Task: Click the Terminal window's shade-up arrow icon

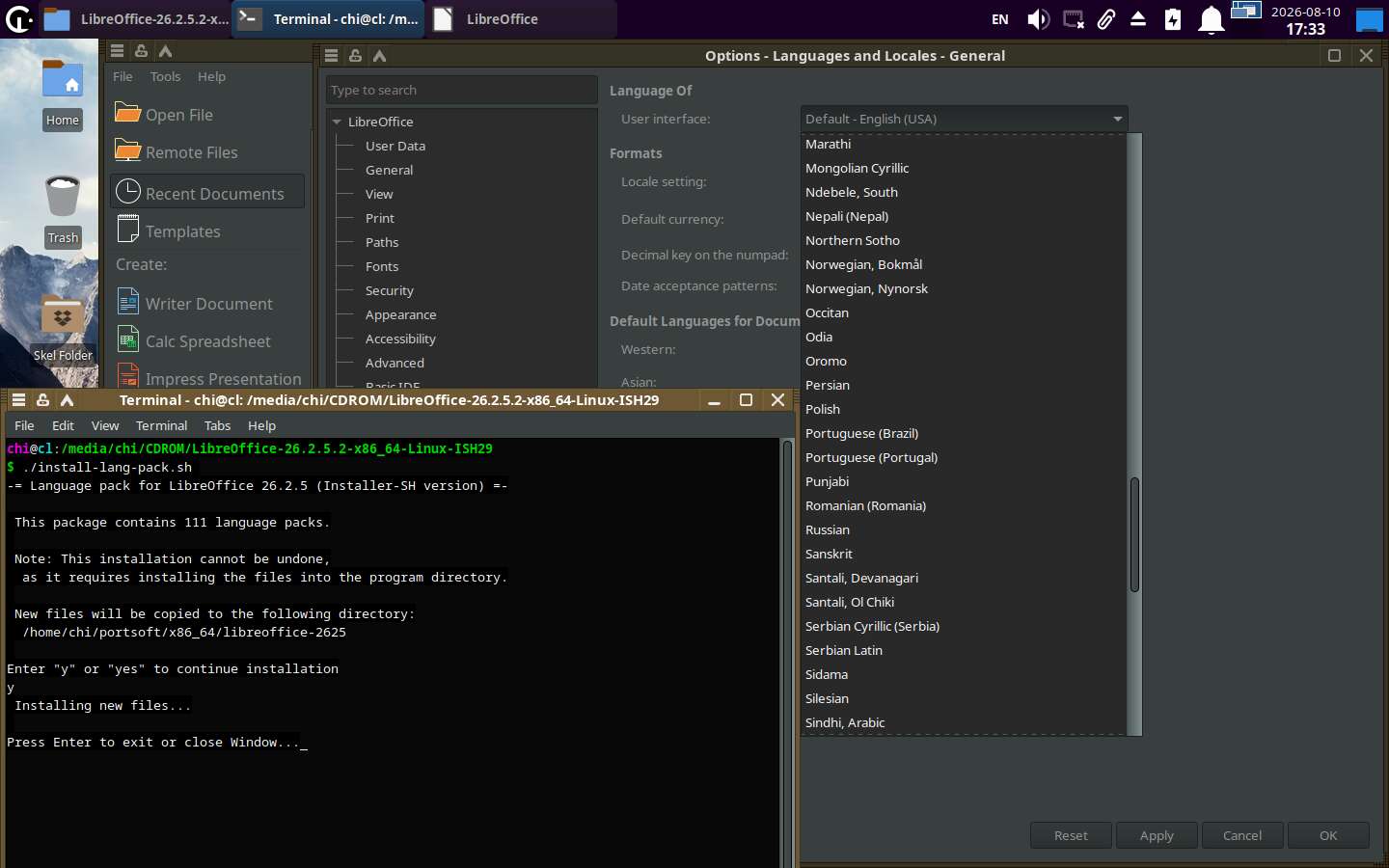Action: (67, 400)
